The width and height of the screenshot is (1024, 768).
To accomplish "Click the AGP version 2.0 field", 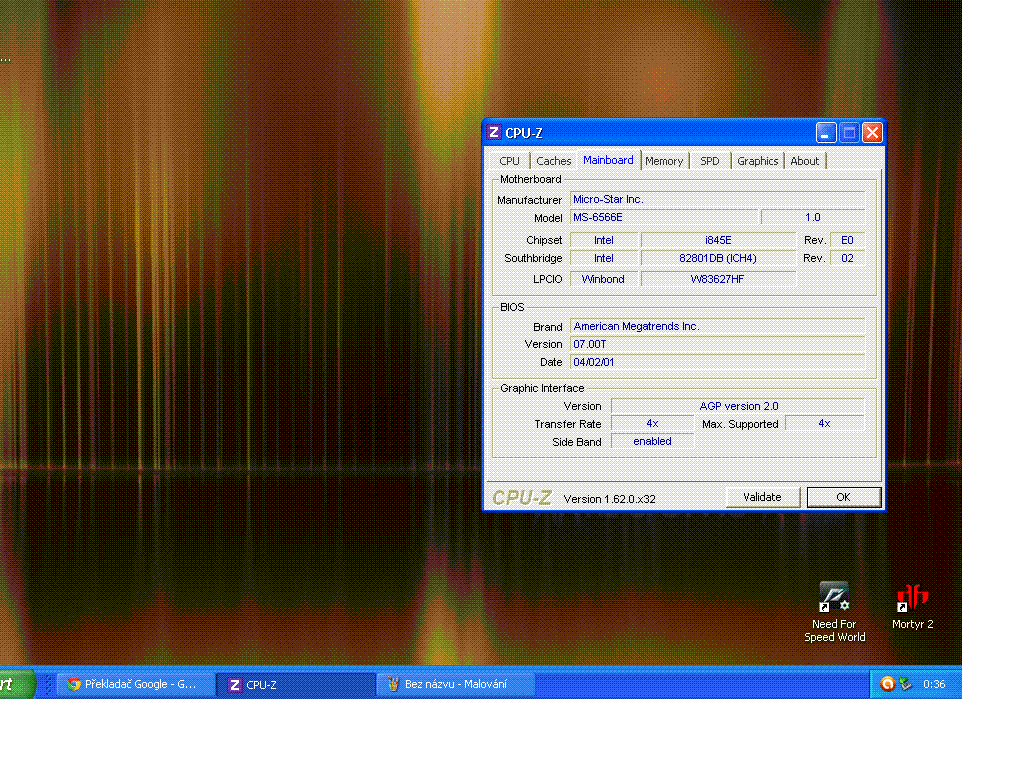I will click(x=738, y=406).
